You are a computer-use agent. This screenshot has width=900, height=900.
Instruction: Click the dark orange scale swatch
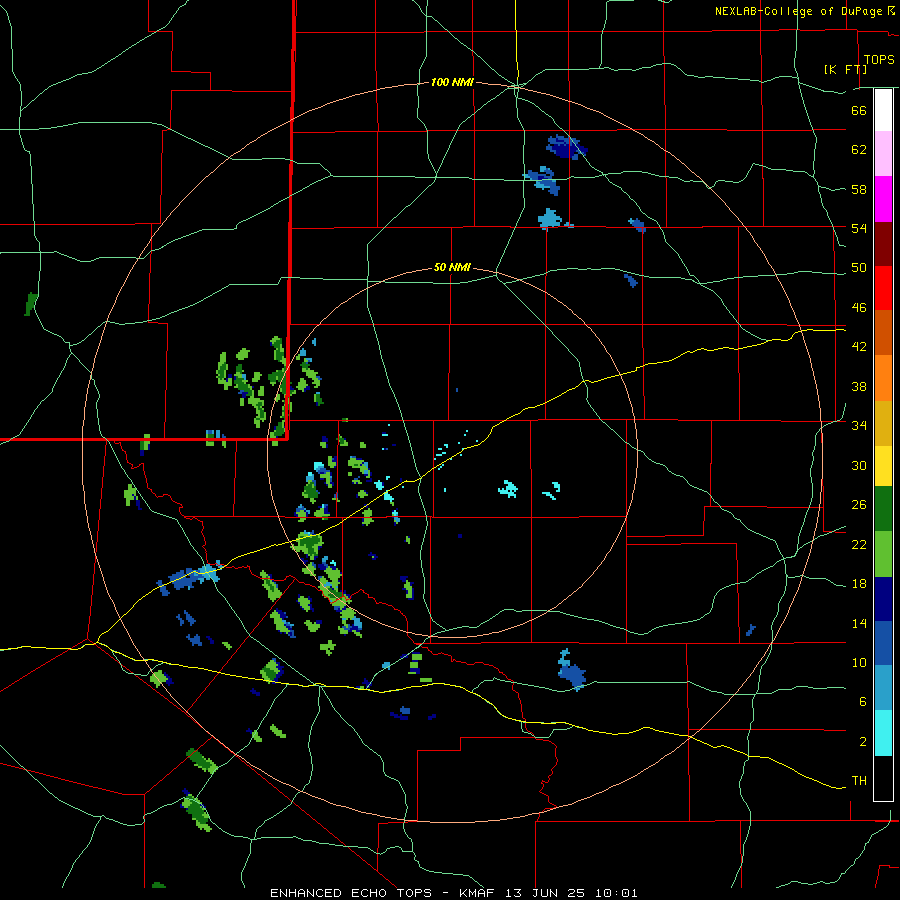(883, 332)
